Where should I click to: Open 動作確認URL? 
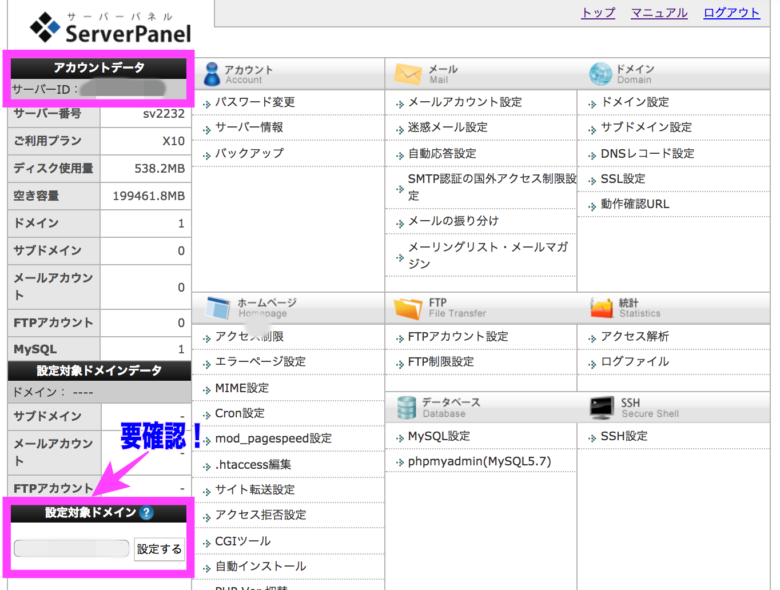[x=635, y=204]
